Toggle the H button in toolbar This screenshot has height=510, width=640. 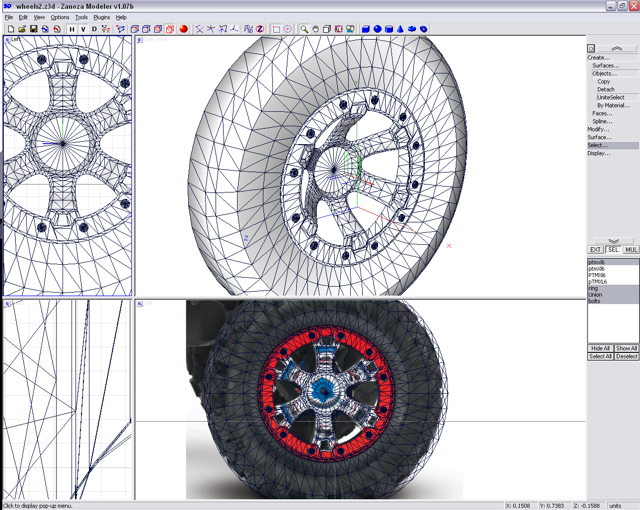point(72,29)
